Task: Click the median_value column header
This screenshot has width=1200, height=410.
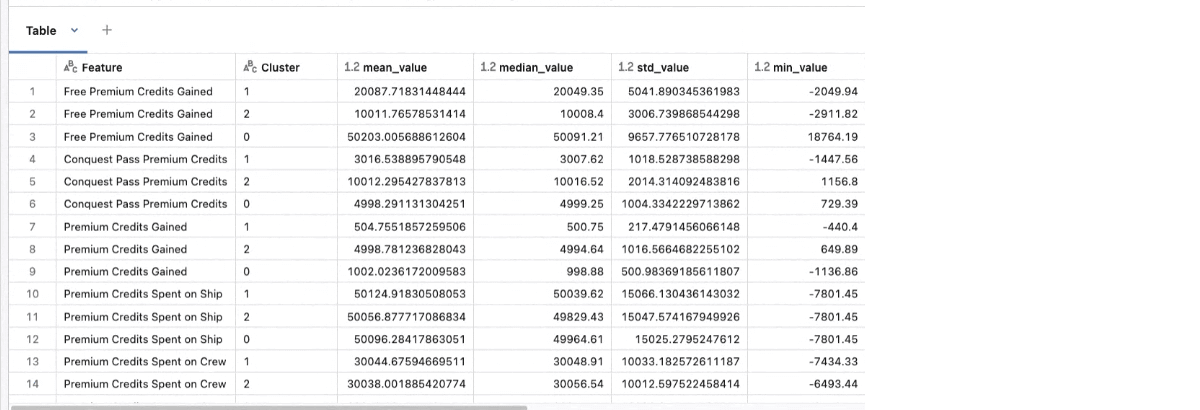Action: (535, 68)
